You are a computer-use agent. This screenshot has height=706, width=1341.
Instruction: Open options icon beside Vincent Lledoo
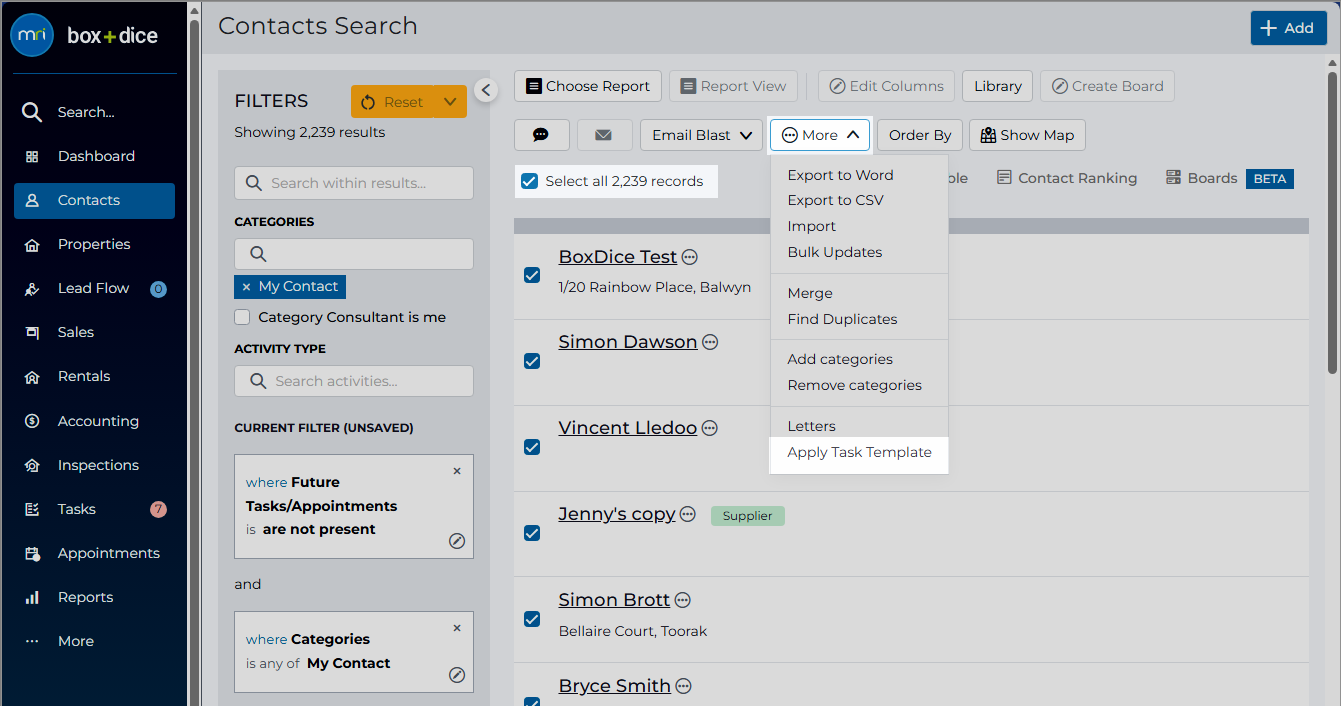(x=710, y=428)
